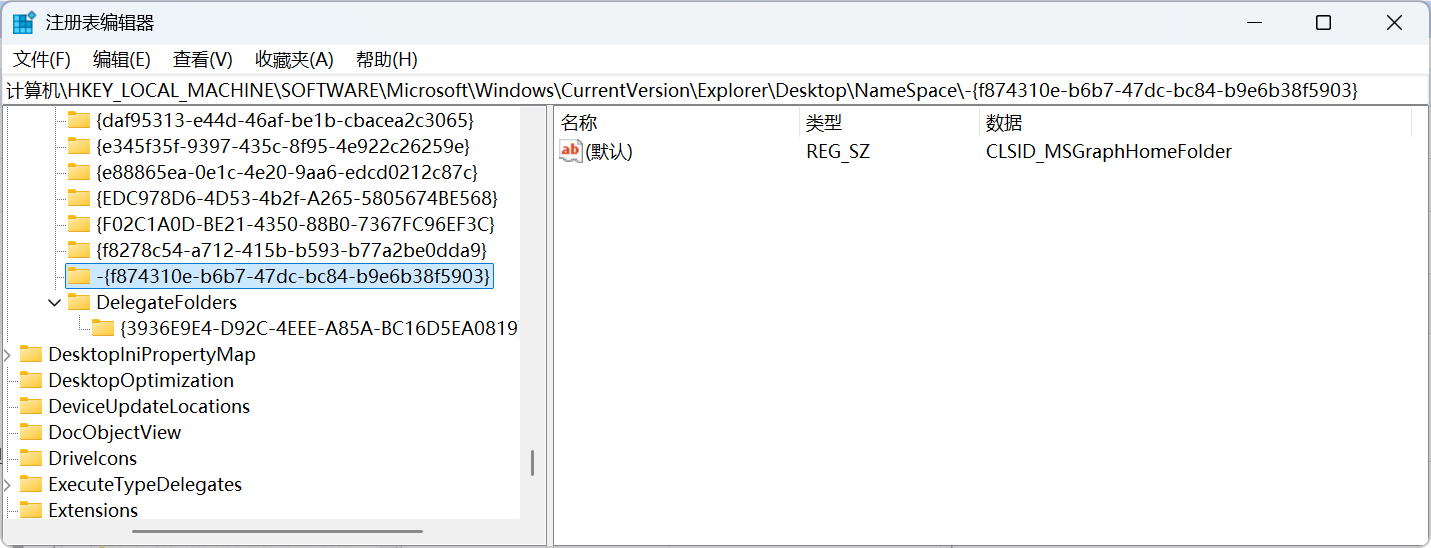Select key {daf95313-e44d-46af-be1b-cbacea2c3065}
The width and height of the screenshot is (1431, 548).
(285, 120)
